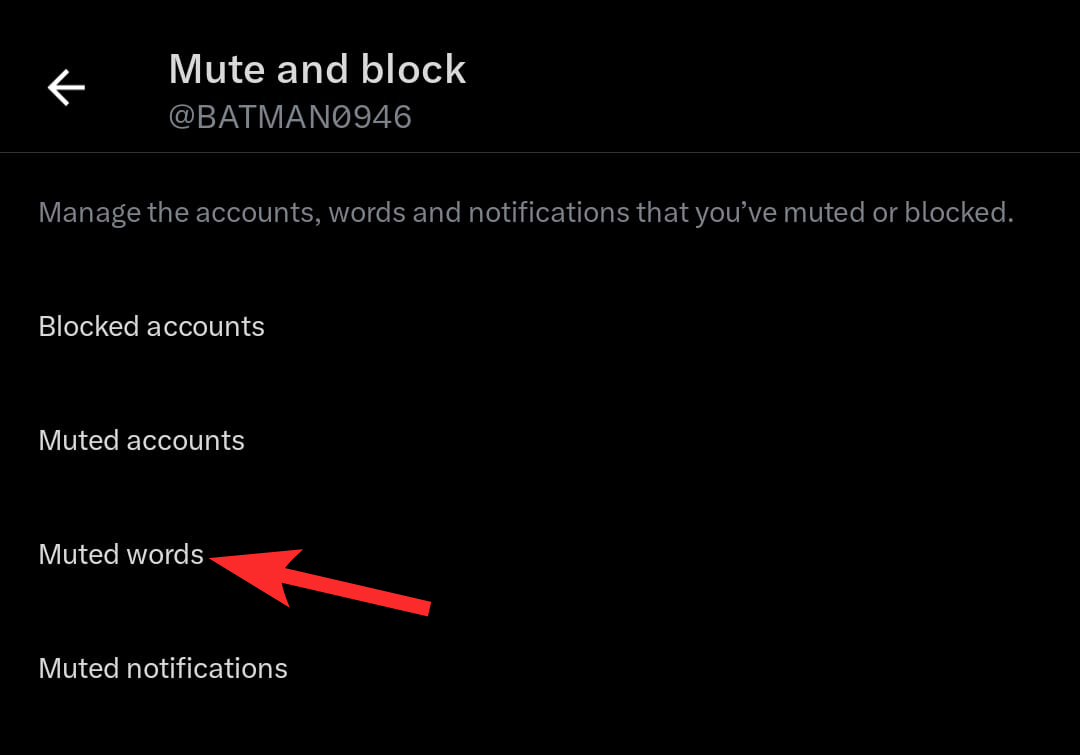Click the header showing account handle @BATMAN0946
The width and height of the screenshot is (1080, 755).
click(290, 117)
